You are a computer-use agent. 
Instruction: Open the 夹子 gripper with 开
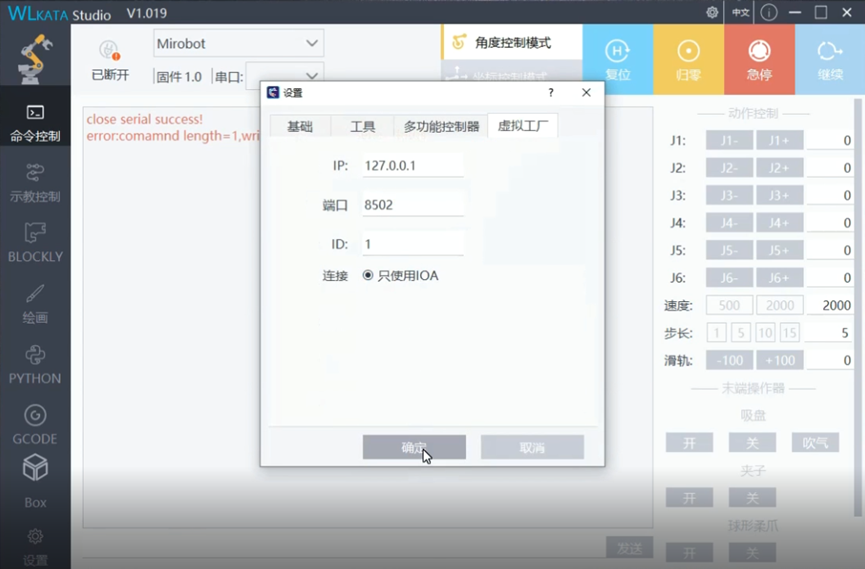tap(689, 498)
